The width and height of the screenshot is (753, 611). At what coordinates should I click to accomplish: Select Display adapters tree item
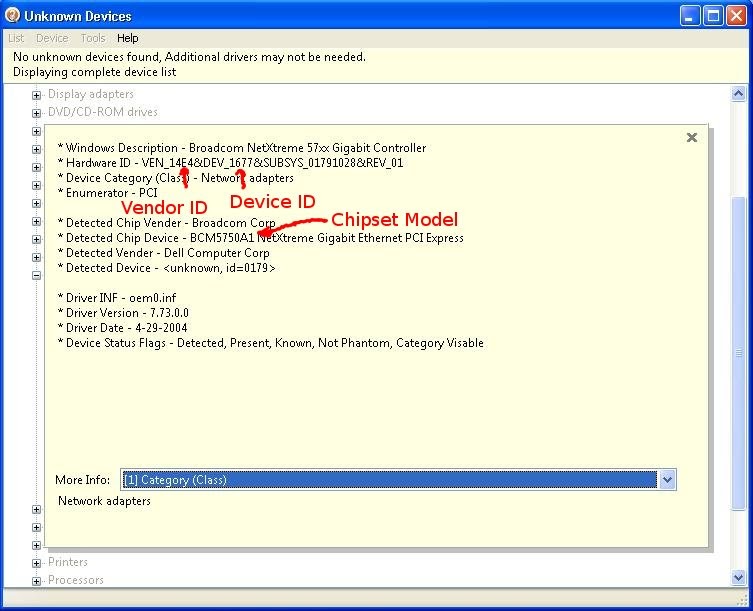point(91,94)
